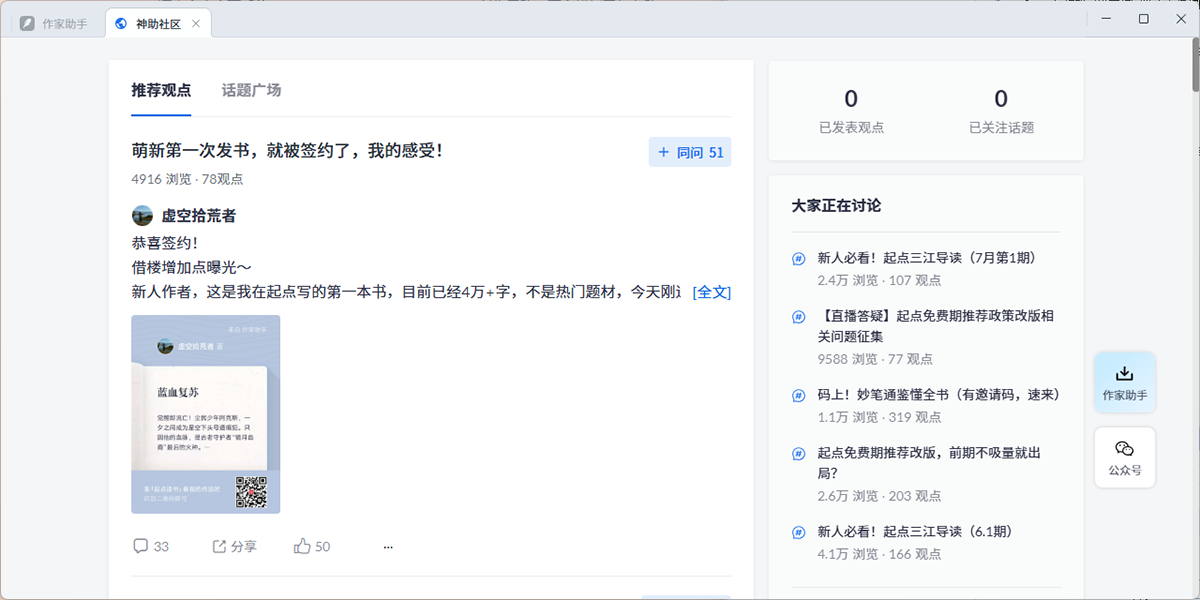This screenshot has height=600, width=1200.
Task: Click 虚空拾荒者 user avatar
Action: pos(142,215)
